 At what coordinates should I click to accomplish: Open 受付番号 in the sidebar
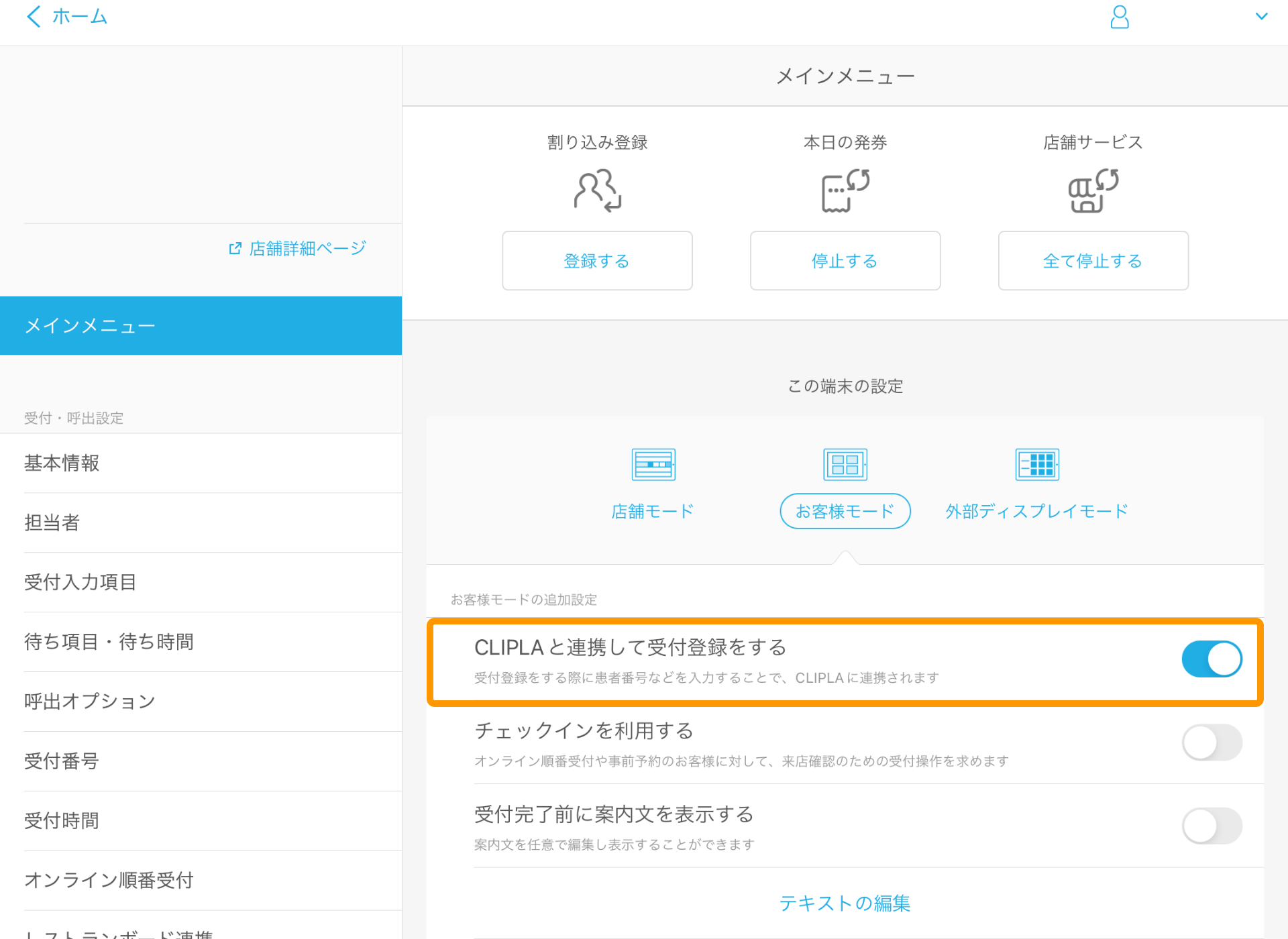click(201, 762)
